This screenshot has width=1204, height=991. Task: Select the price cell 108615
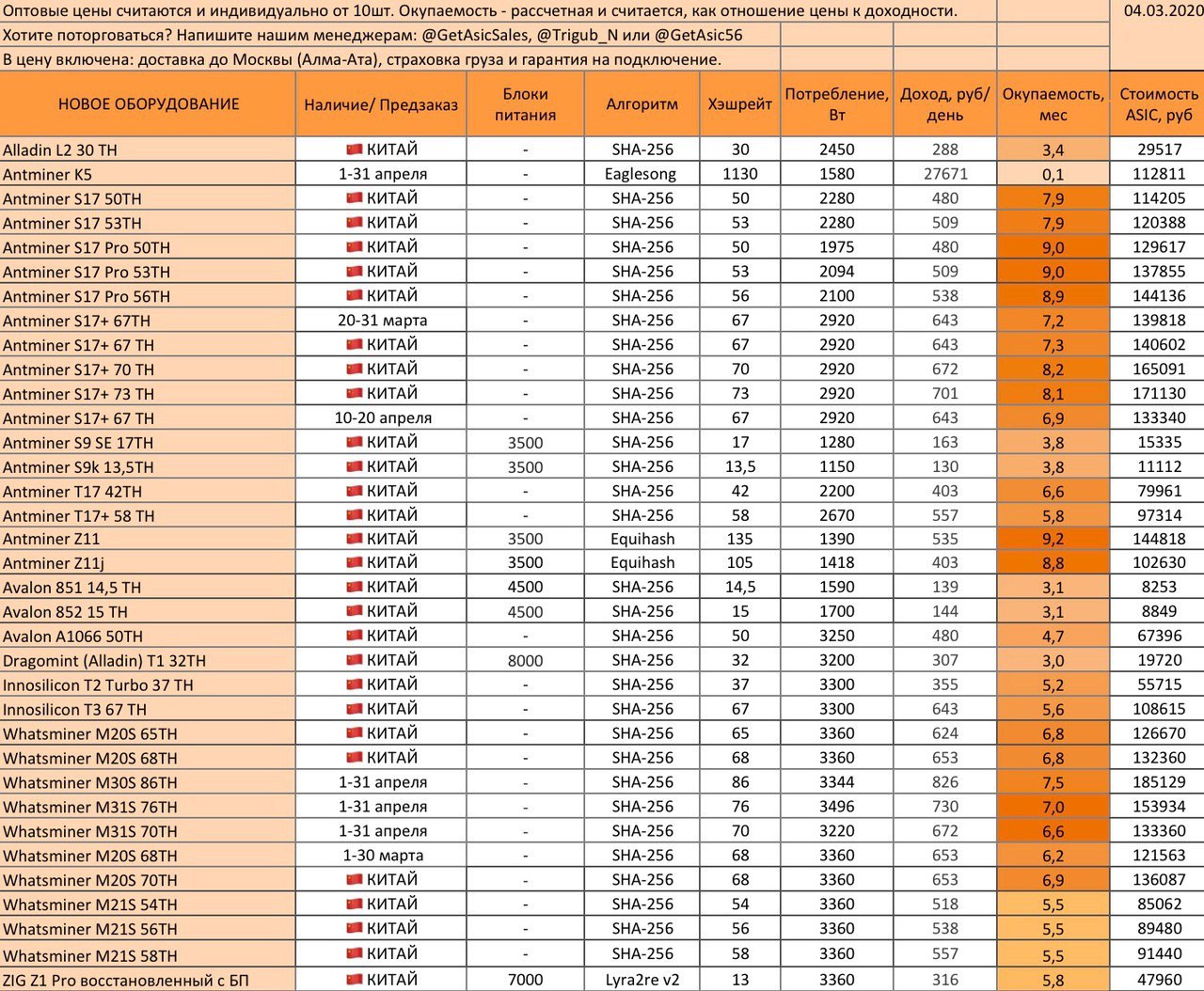[x=1158, y=710]
